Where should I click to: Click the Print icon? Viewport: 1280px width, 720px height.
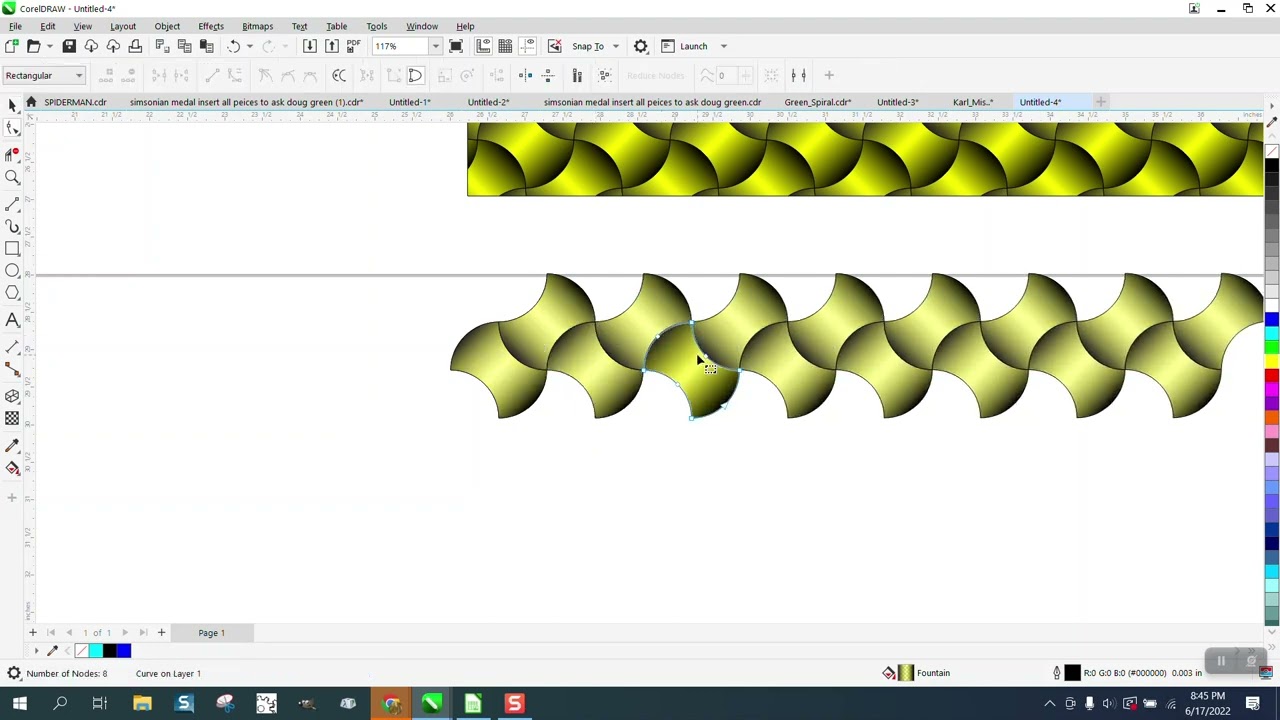click(x=135, y=46)
